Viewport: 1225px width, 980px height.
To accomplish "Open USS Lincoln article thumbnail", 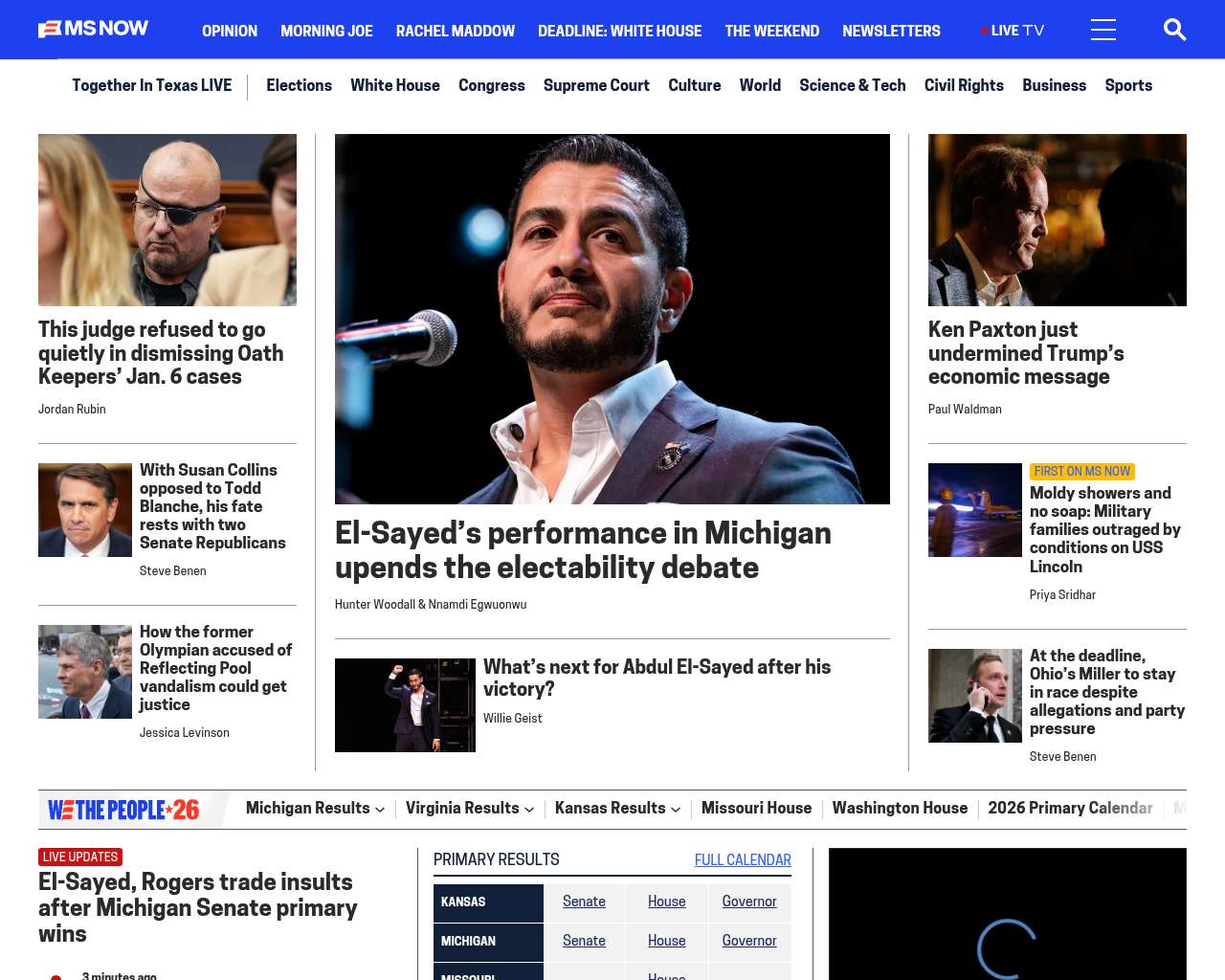I will 975,510.
